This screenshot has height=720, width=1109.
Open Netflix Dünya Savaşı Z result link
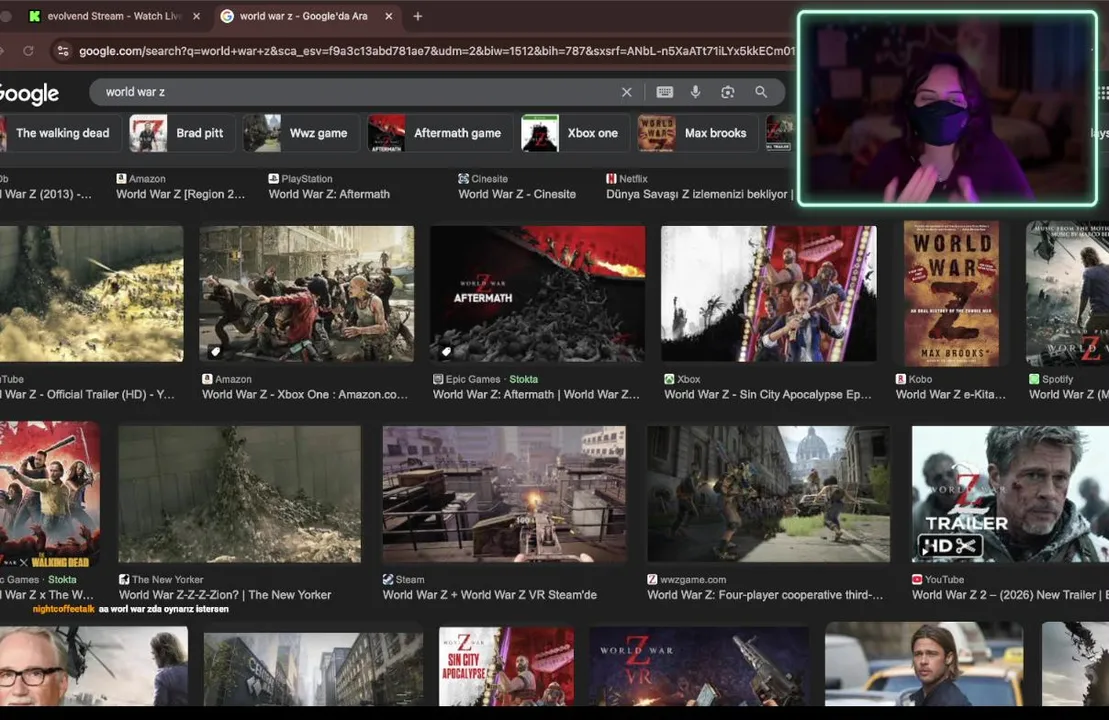(x=699, y=194)
